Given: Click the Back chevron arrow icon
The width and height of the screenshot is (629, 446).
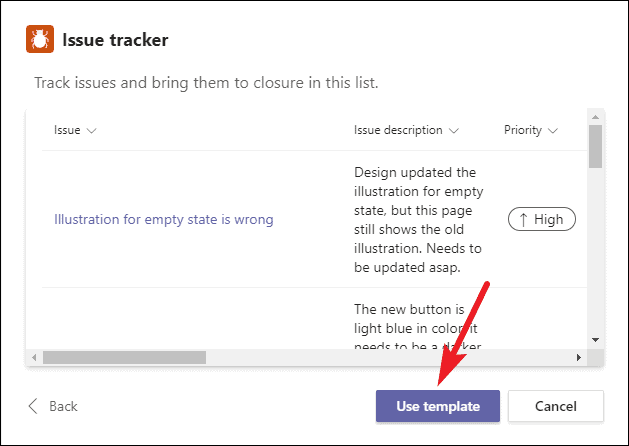Looking at the screenshot, I should point(33,406).
